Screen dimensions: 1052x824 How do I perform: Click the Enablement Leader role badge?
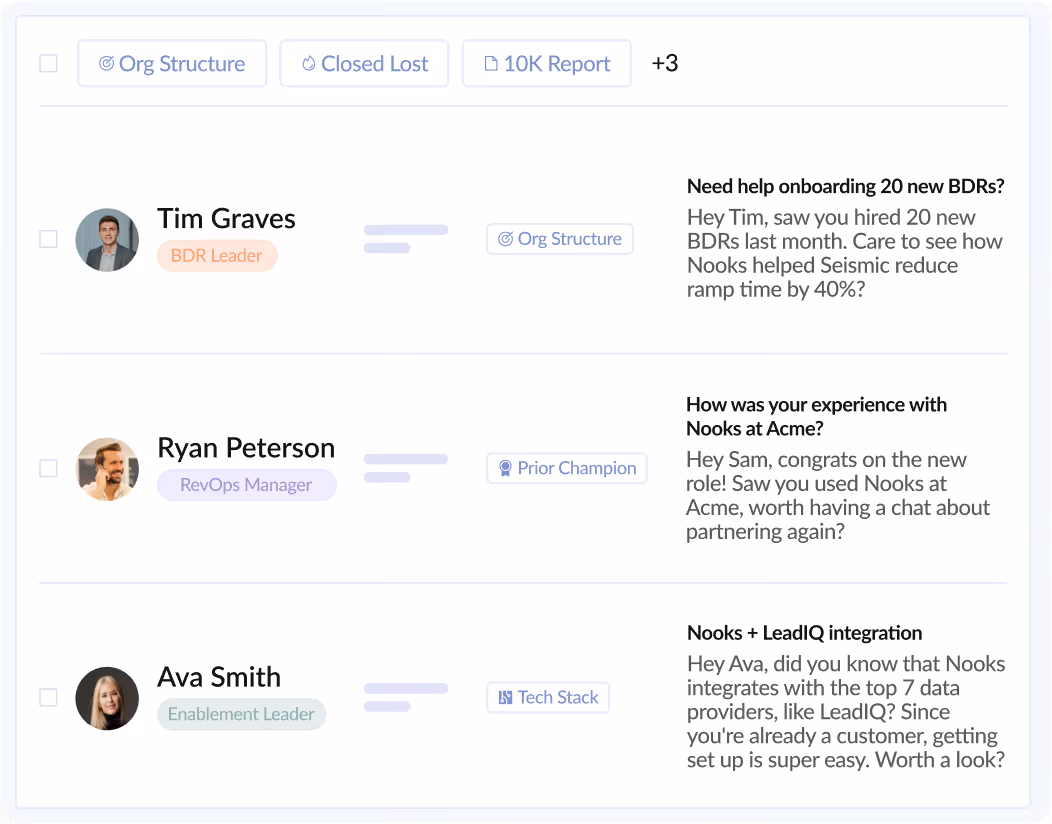pos(242,714)
